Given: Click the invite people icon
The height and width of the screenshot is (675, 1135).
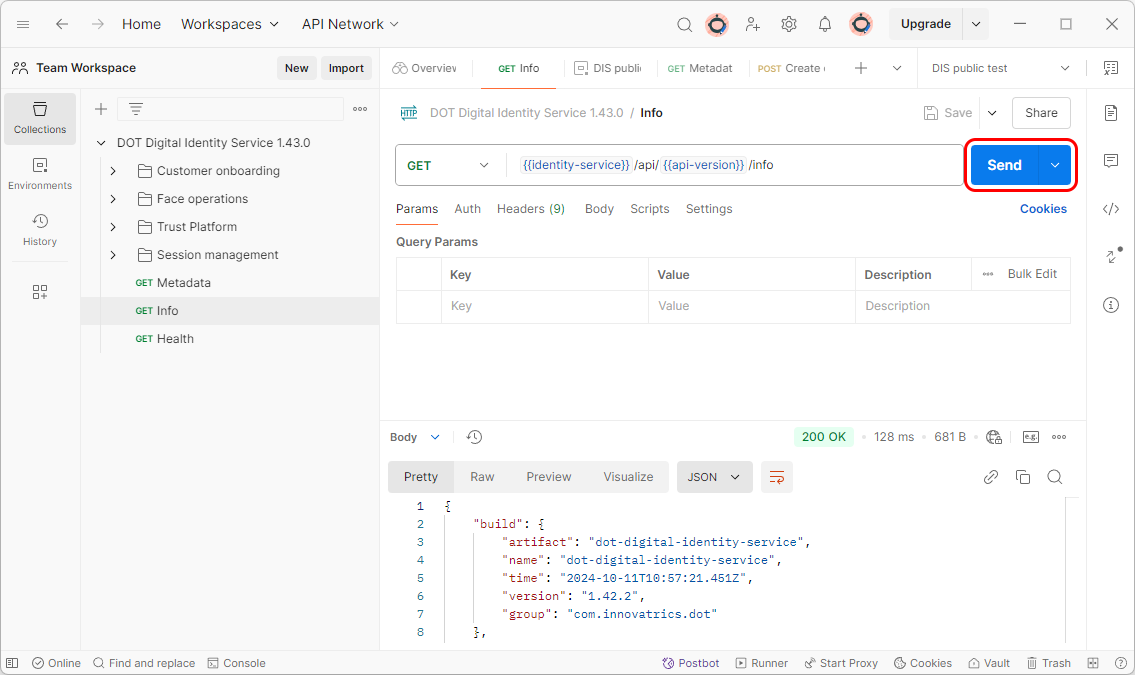Looking at the screenshot, I should (x=753, y=25).
